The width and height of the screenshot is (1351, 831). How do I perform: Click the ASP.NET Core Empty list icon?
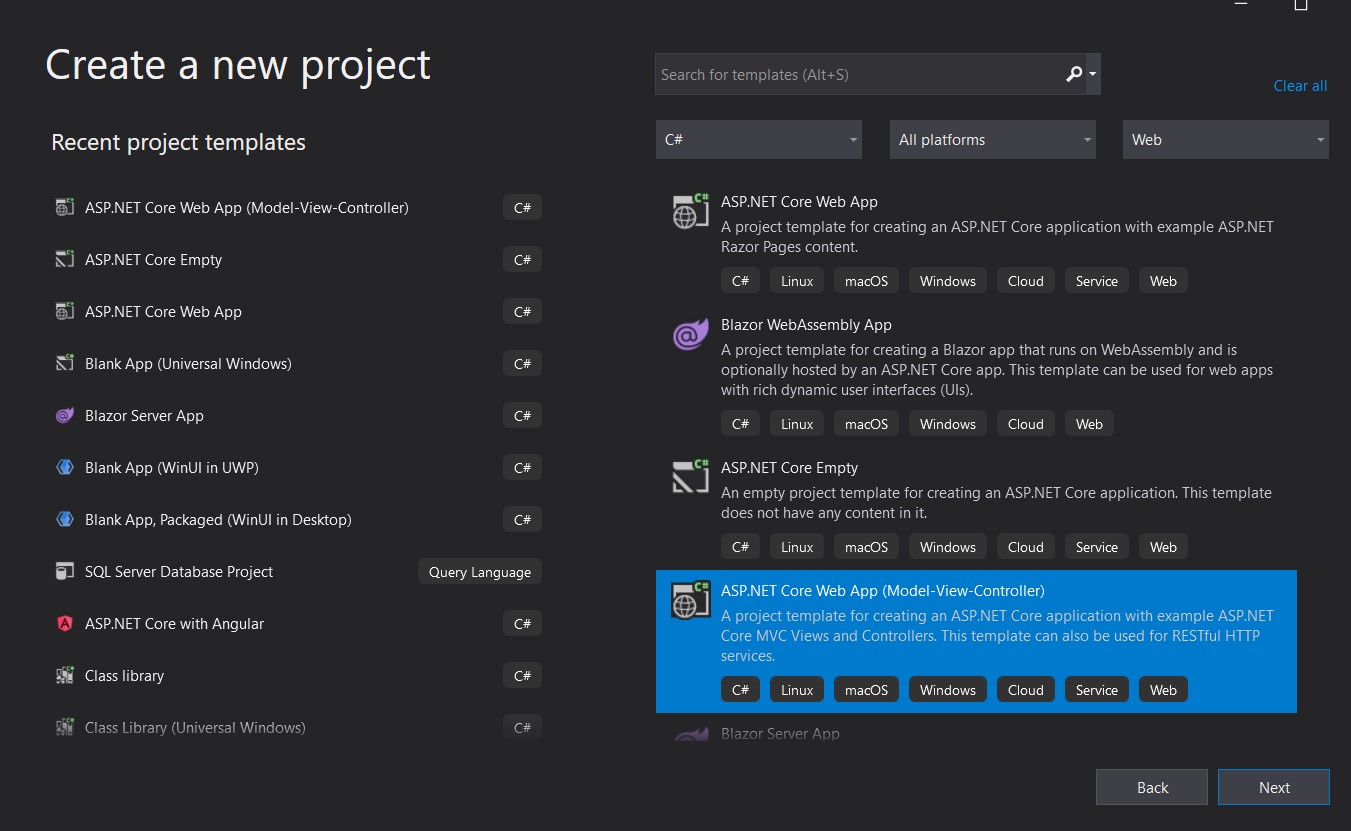point(691,477)
